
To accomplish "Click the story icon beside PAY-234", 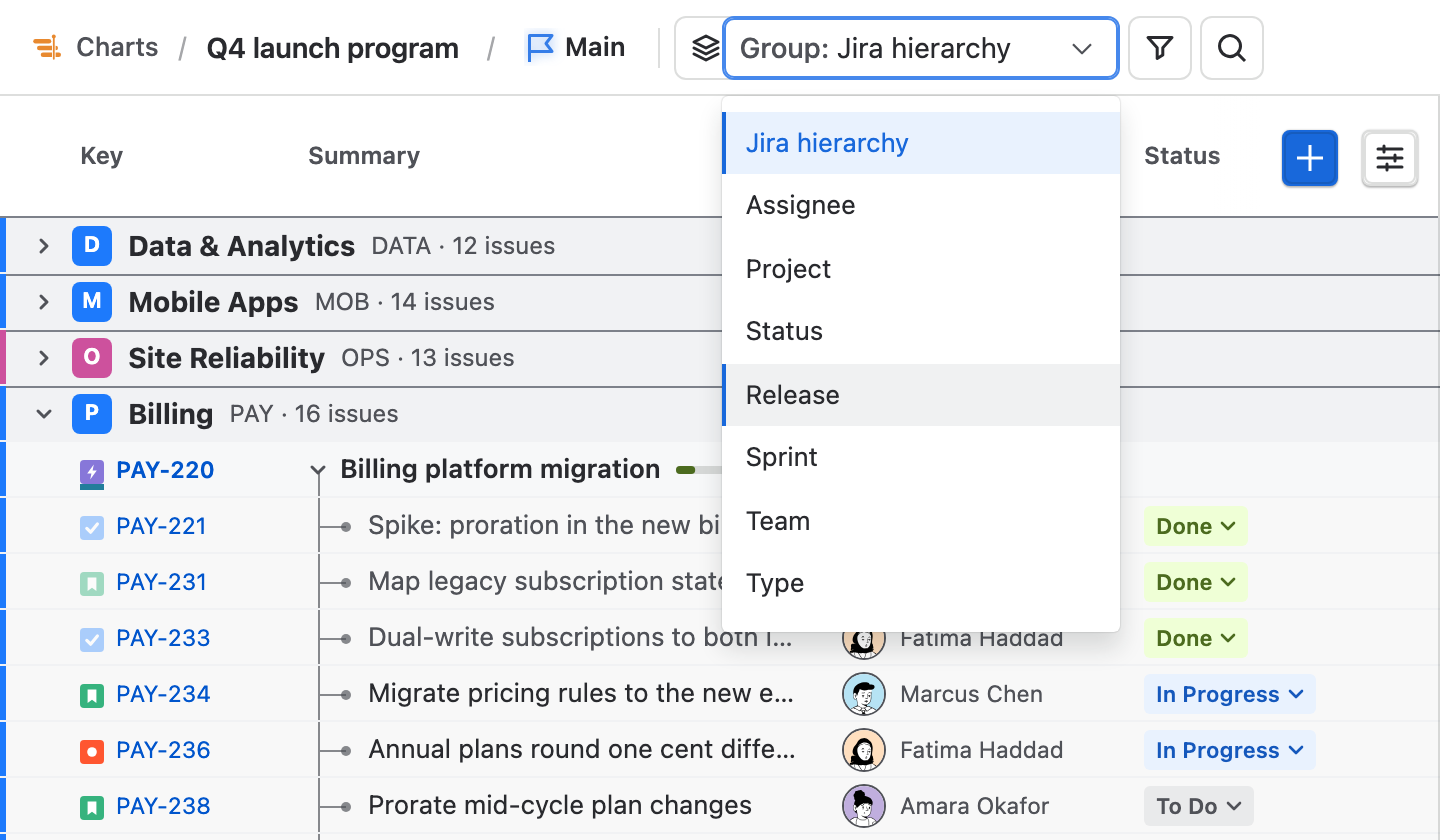I will tap(92, 695).
